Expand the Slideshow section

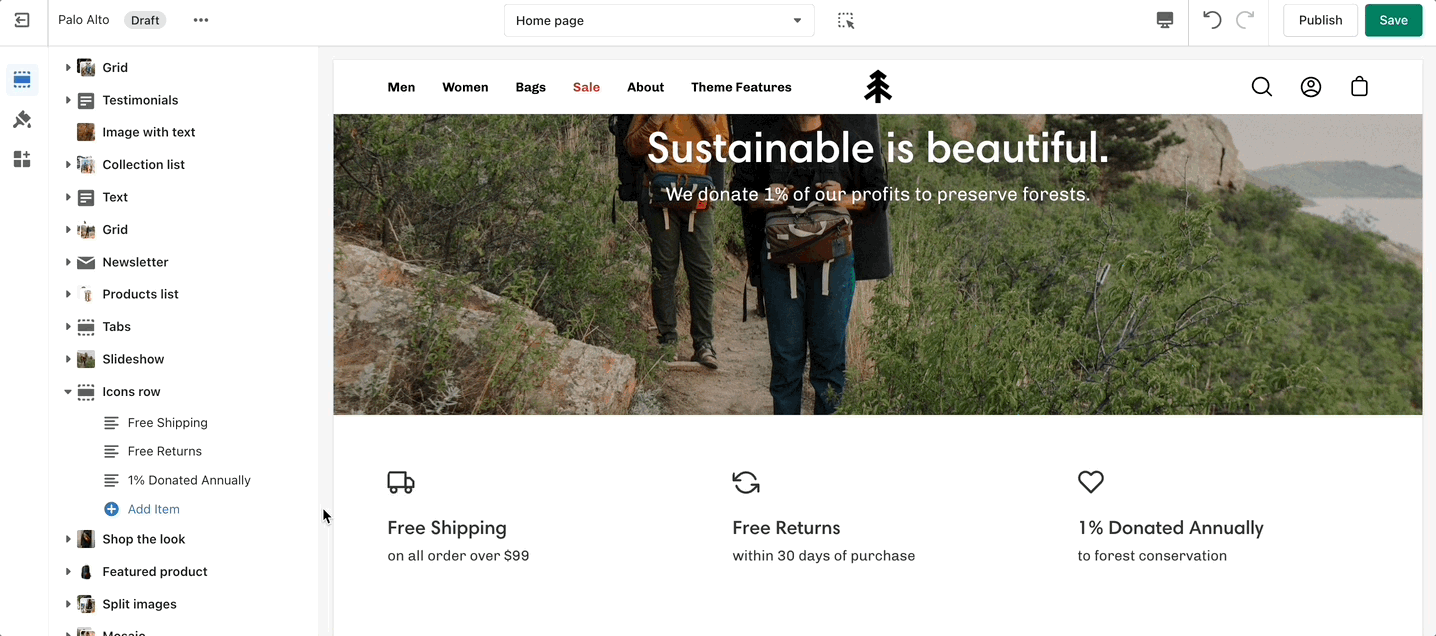click(x=68, y=359)
